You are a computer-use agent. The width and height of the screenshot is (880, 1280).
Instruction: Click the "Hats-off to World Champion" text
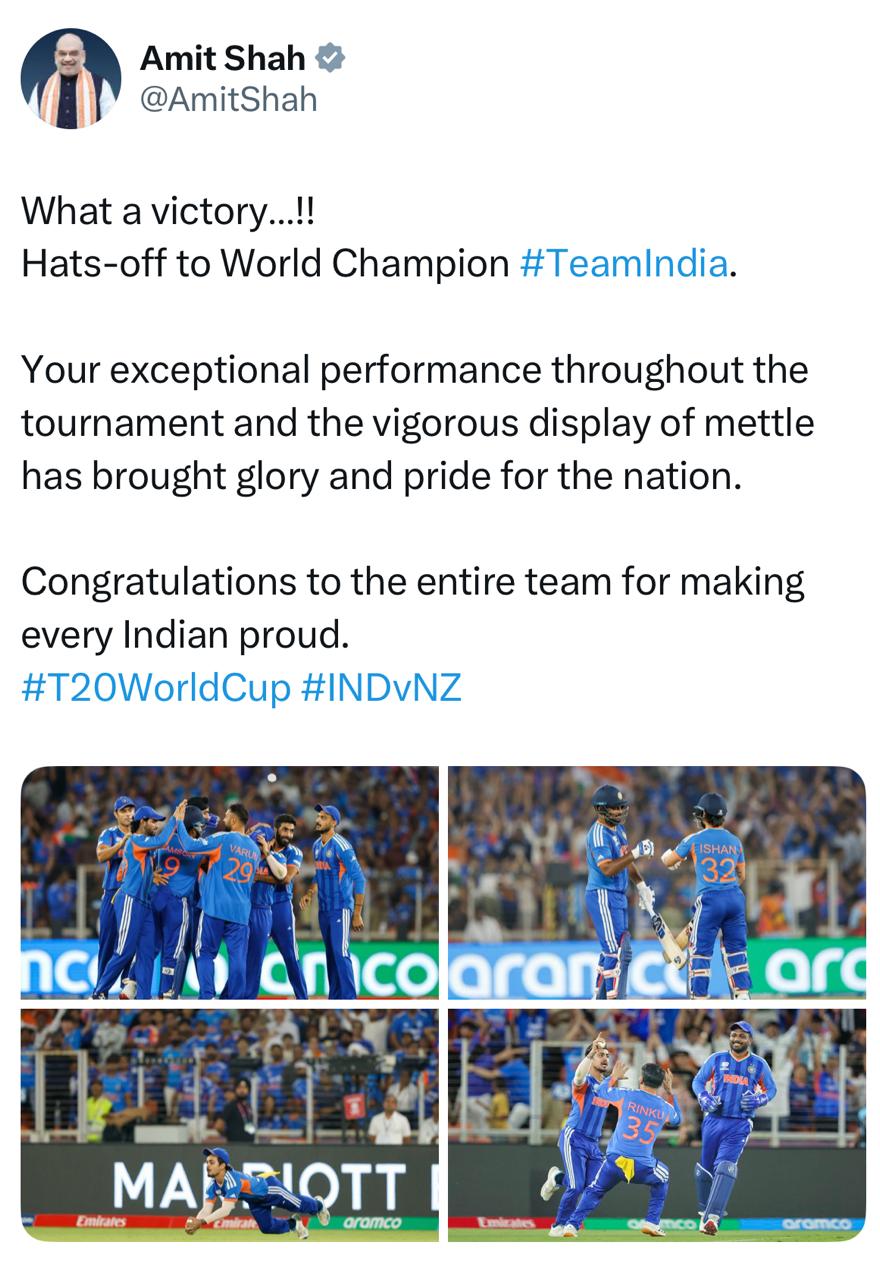pos(265,263)
